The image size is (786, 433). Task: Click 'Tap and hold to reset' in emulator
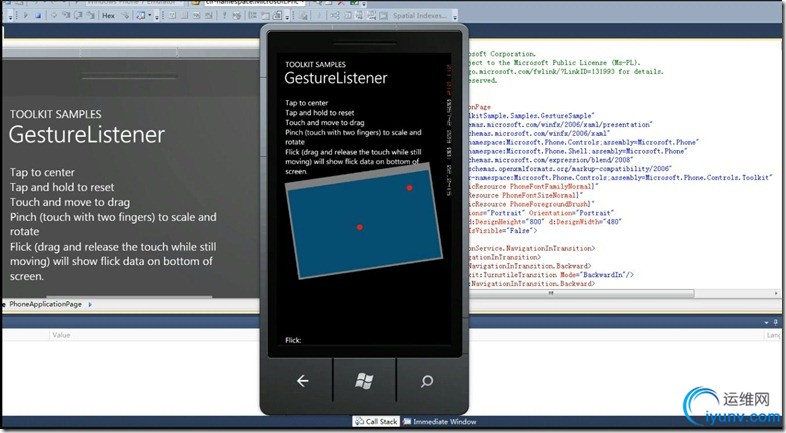pyautogui.click(x=319, y=113)
